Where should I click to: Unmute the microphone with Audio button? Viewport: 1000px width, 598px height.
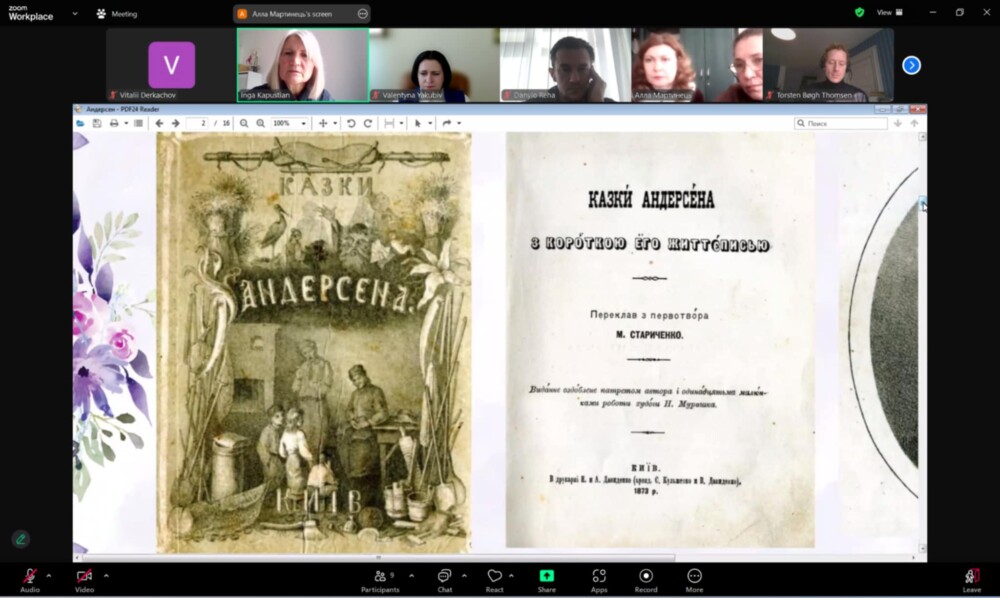(x=30, y=577)
